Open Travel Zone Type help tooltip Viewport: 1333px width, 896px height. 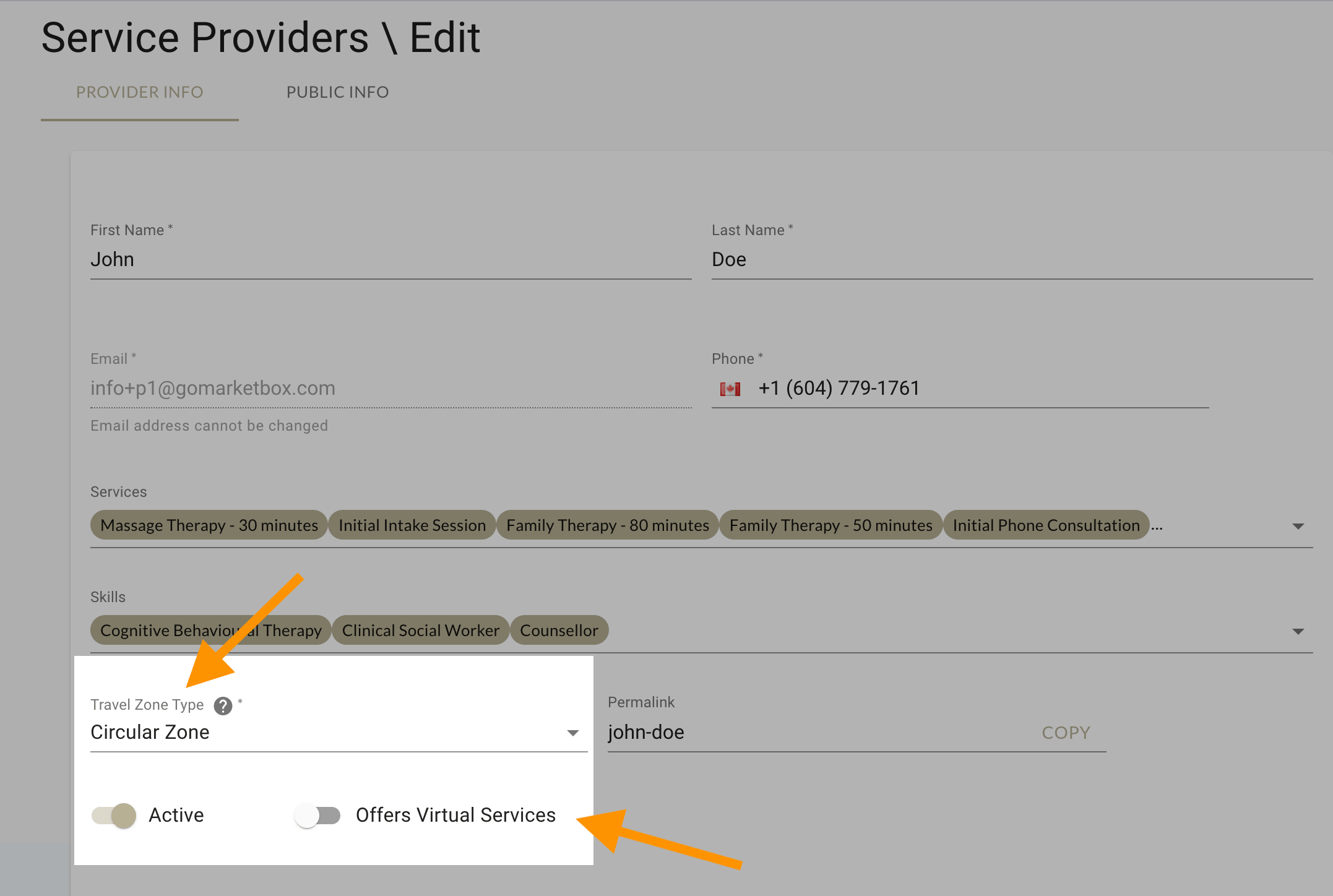tap(223, 705)
